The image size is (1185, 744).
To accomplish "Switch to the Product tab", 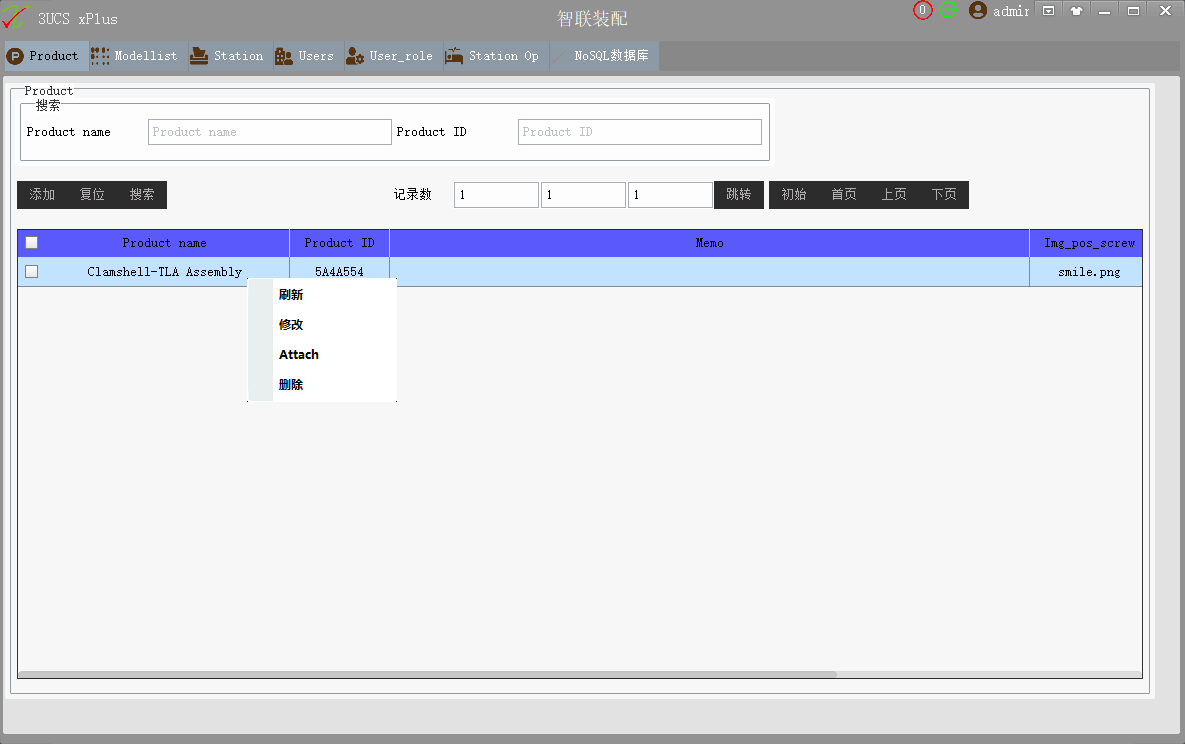I will (x=46, y=56).
